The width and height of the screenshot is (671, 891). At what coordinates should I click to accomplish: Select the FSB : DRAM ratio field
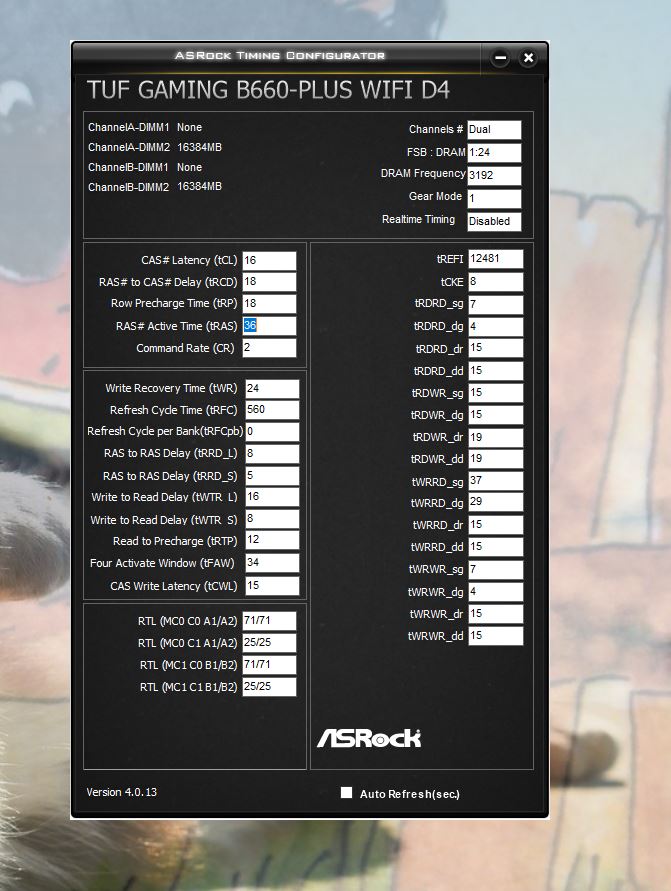click(x=494, y=152)
